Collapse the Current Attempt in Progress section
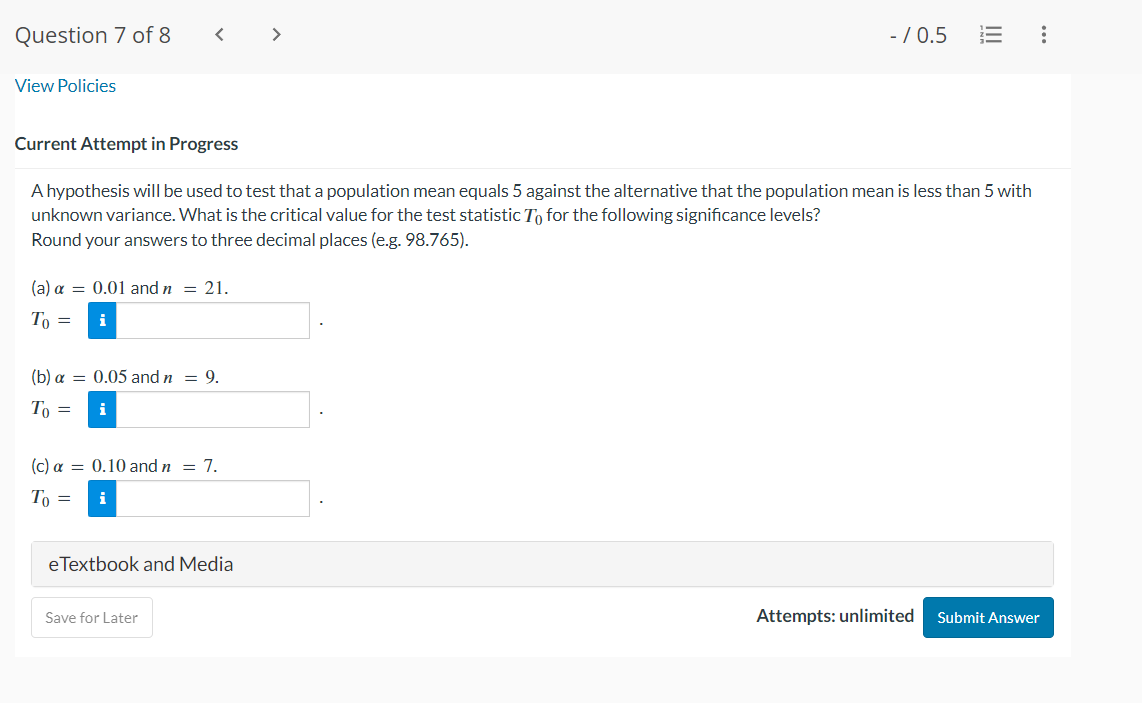 click(x=126, y=143)
